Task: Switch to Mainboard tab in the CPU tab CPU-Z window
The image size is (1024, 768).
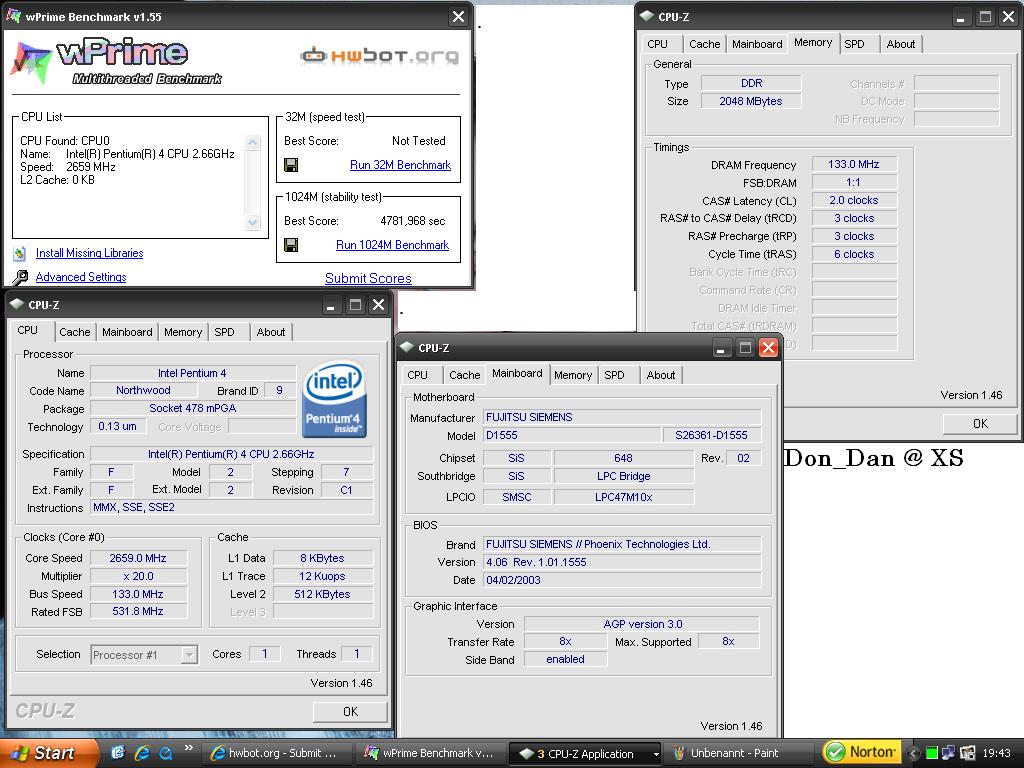Action: coord(127,332)
